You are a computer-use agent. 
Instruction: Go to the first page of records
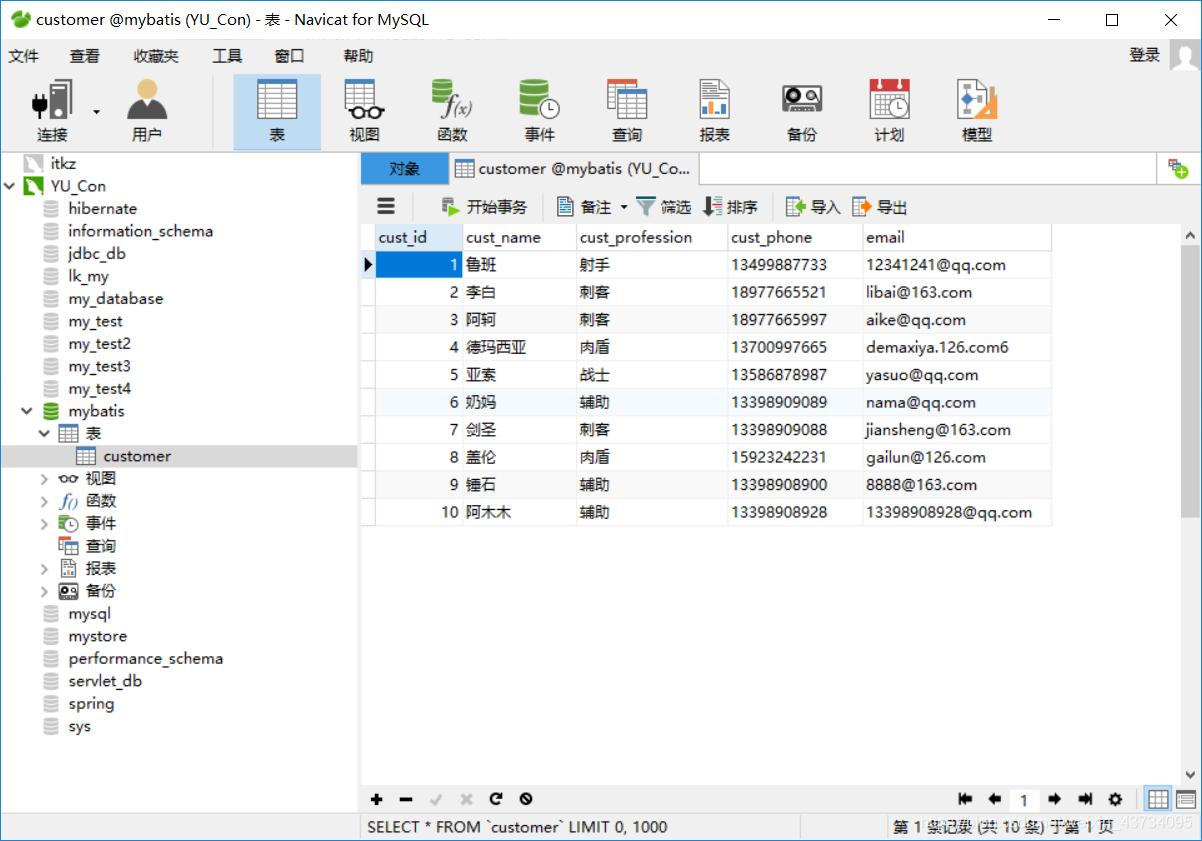965,799
